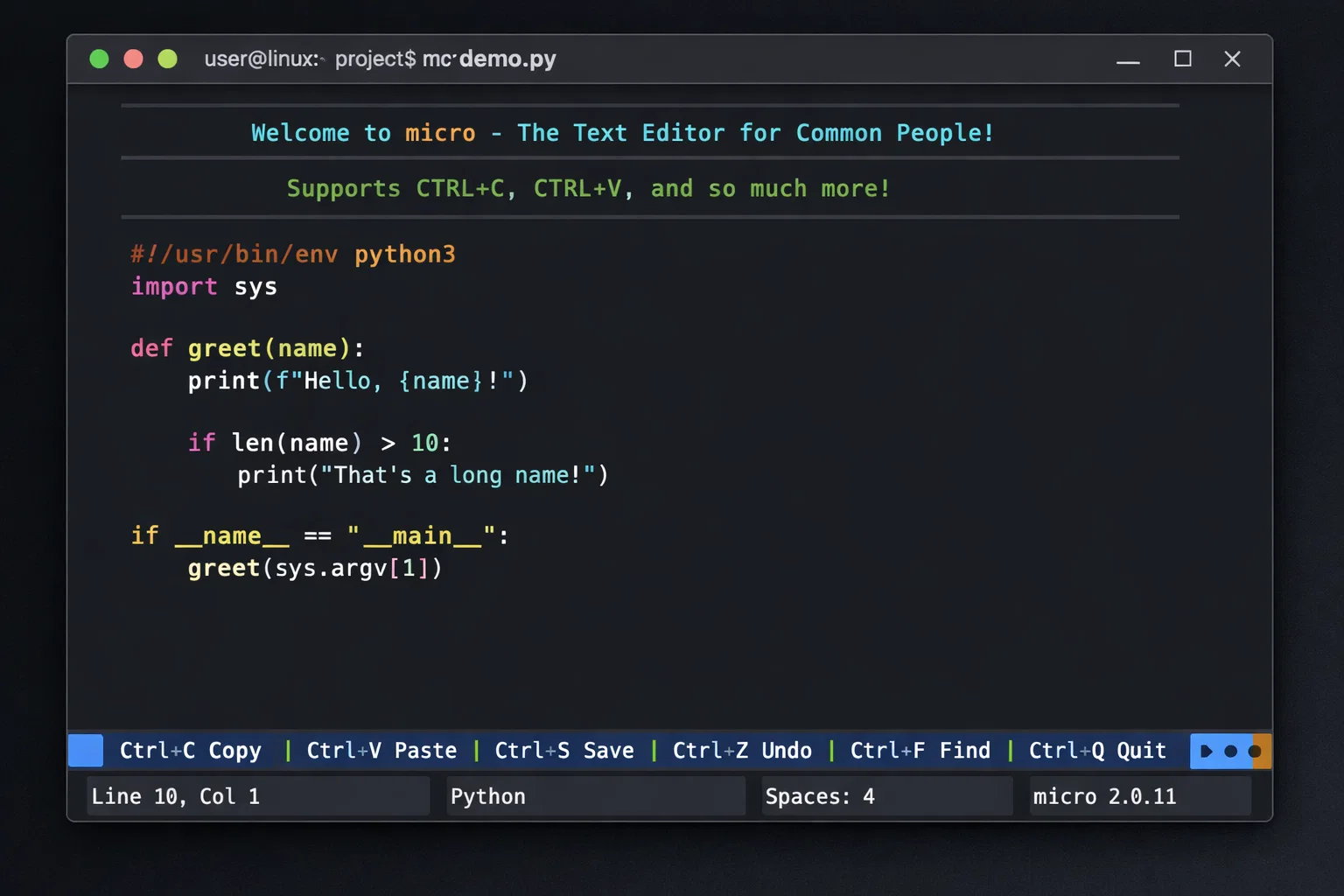
Task: Open the Spaces: 4 indentation setting
Action: [886, 796]
